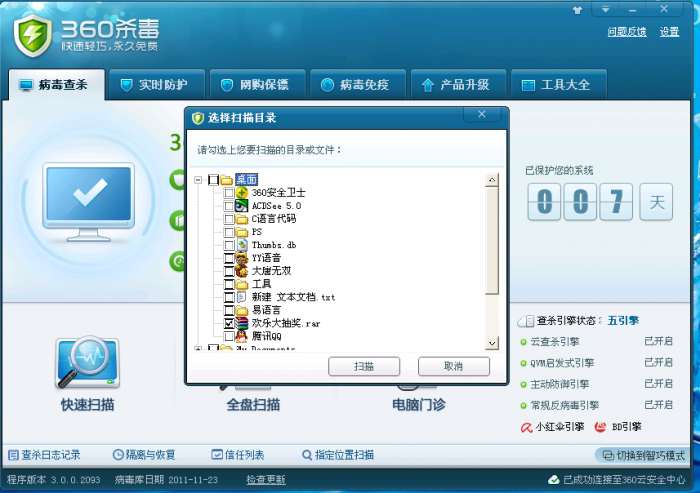Toggle the 桌面 checkbox
This screenshot has width=700, height=493.
pyautogui.click(x=213, y=180)
